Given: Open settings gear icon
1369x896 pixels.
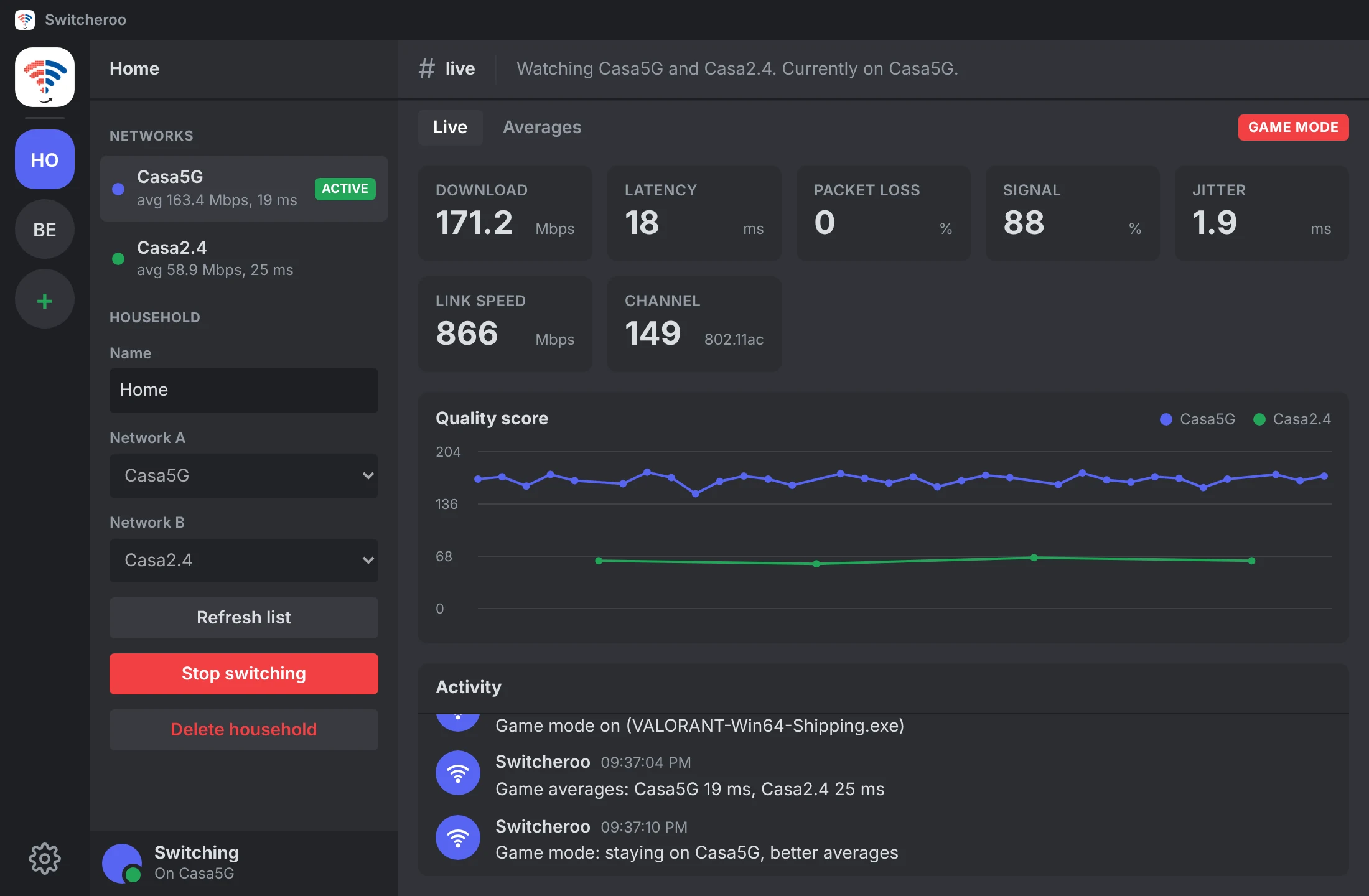Looking at the screenshot, I should [x=45, y=859].
